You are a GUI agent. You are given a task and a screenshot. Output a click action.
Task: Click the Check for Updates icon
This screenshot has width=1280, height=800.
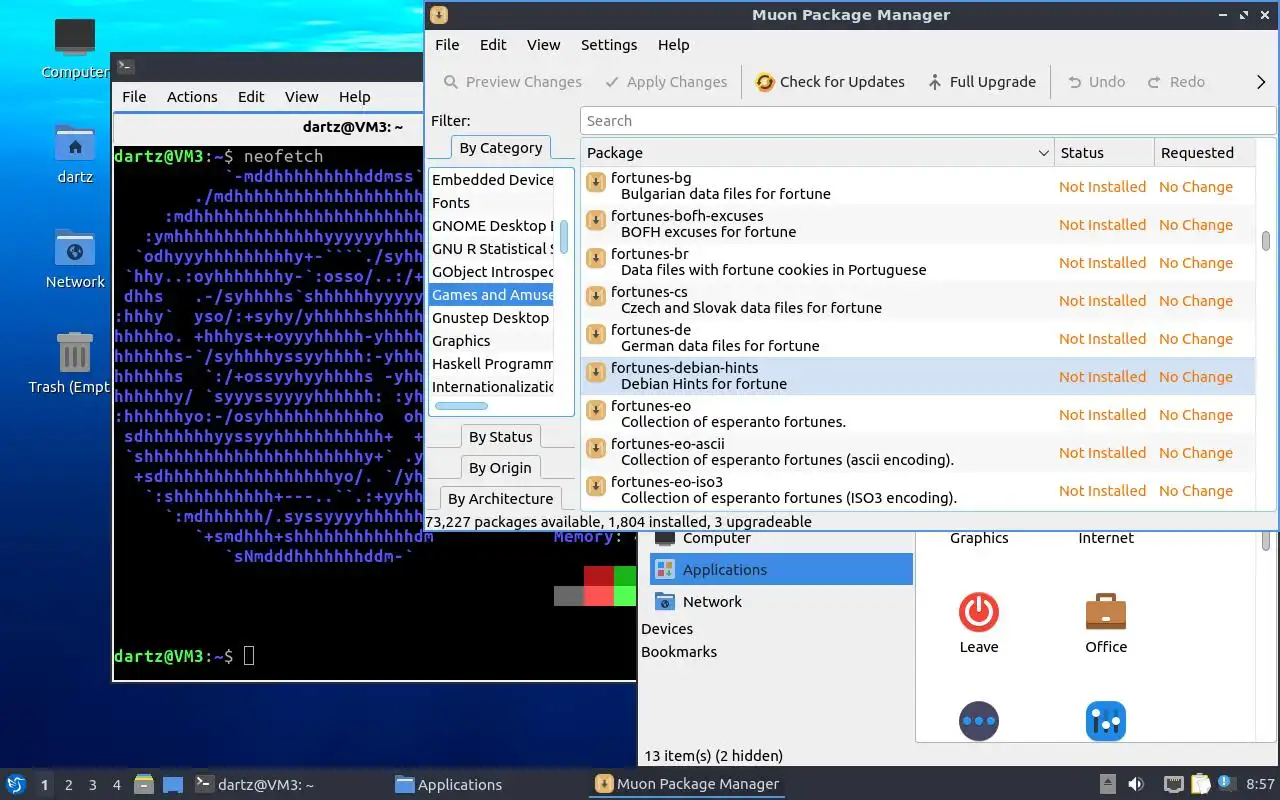click(x=765, y=82)
